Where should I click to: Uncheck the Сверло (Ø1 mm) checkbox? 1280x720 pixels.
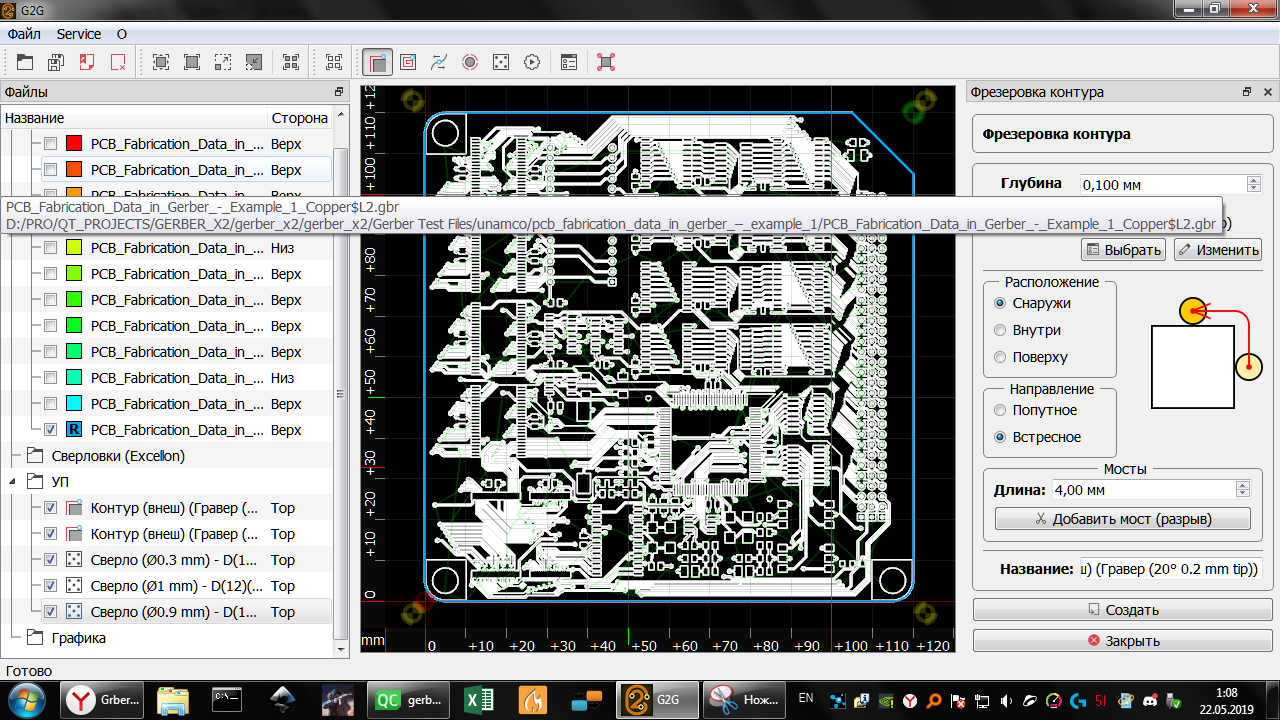[x=51, y=586]
